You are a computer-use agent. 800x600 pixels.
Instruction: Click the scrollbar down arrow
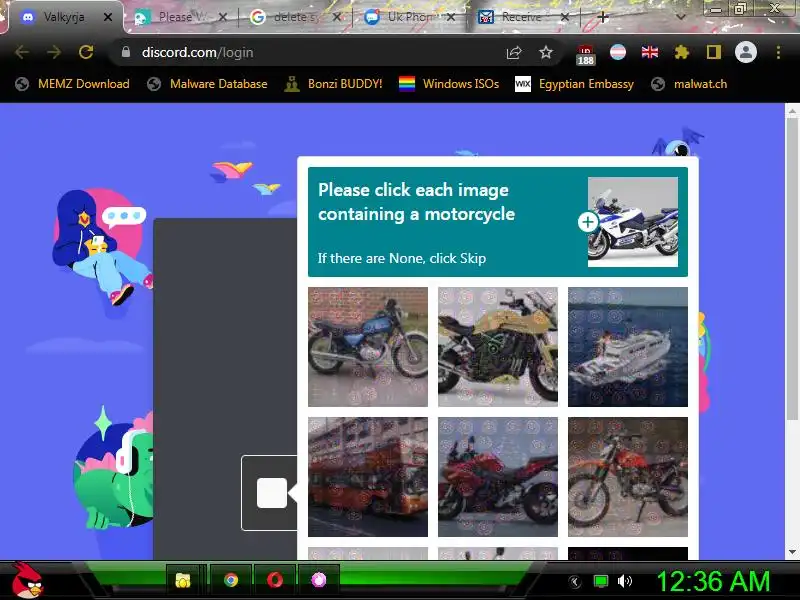pyautogui.click(x=792, y=552)
